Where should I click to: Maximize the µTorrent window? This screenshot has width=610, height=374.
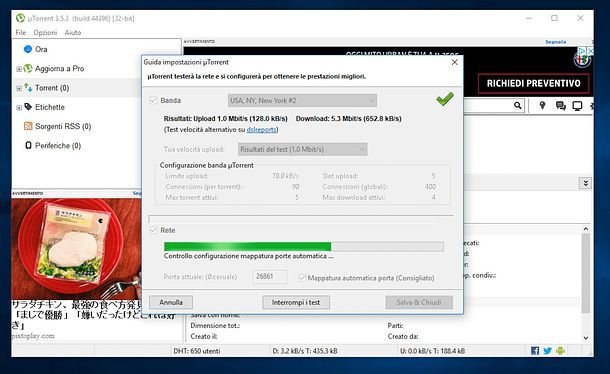click(x=554, y=18)
